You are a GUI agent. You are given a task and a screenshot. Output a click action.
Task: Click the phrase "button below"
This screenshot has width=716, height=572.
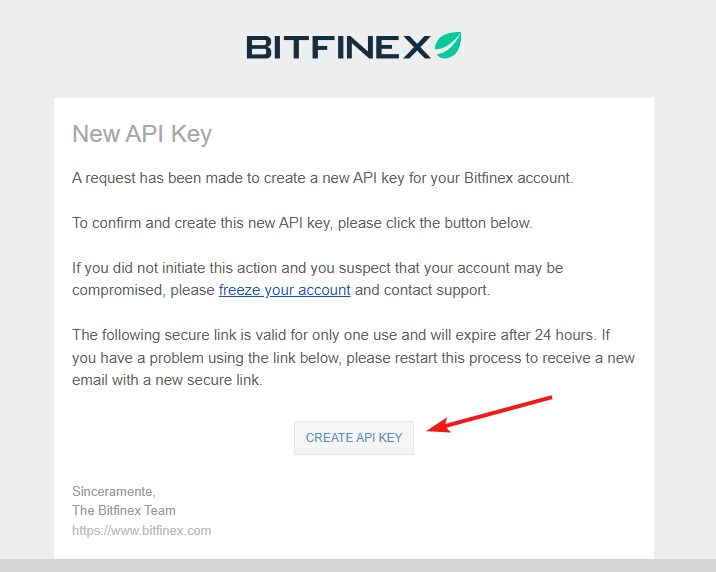tap(487, 223)
